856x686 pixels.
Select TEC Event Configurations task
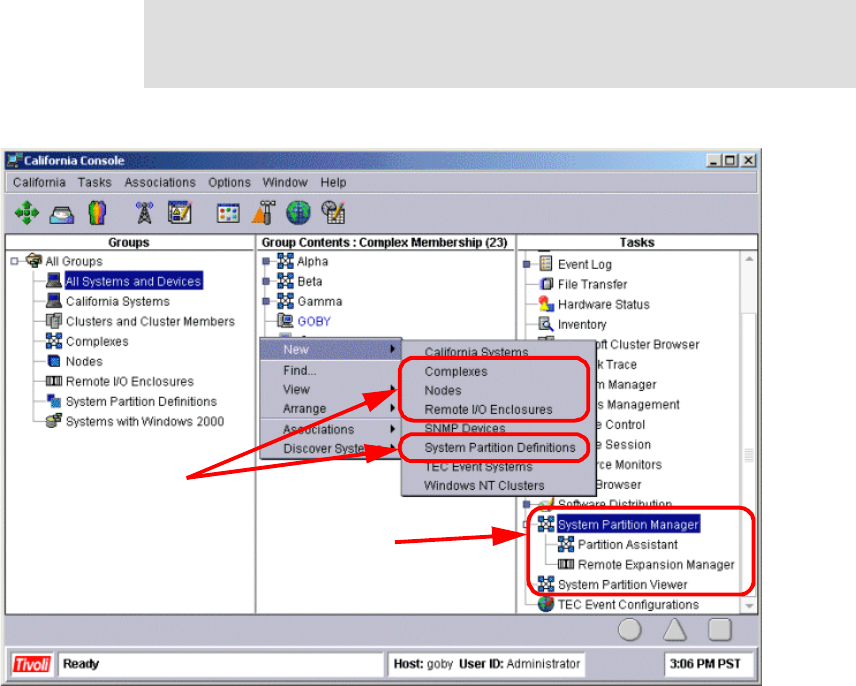[x=628, y=605]
